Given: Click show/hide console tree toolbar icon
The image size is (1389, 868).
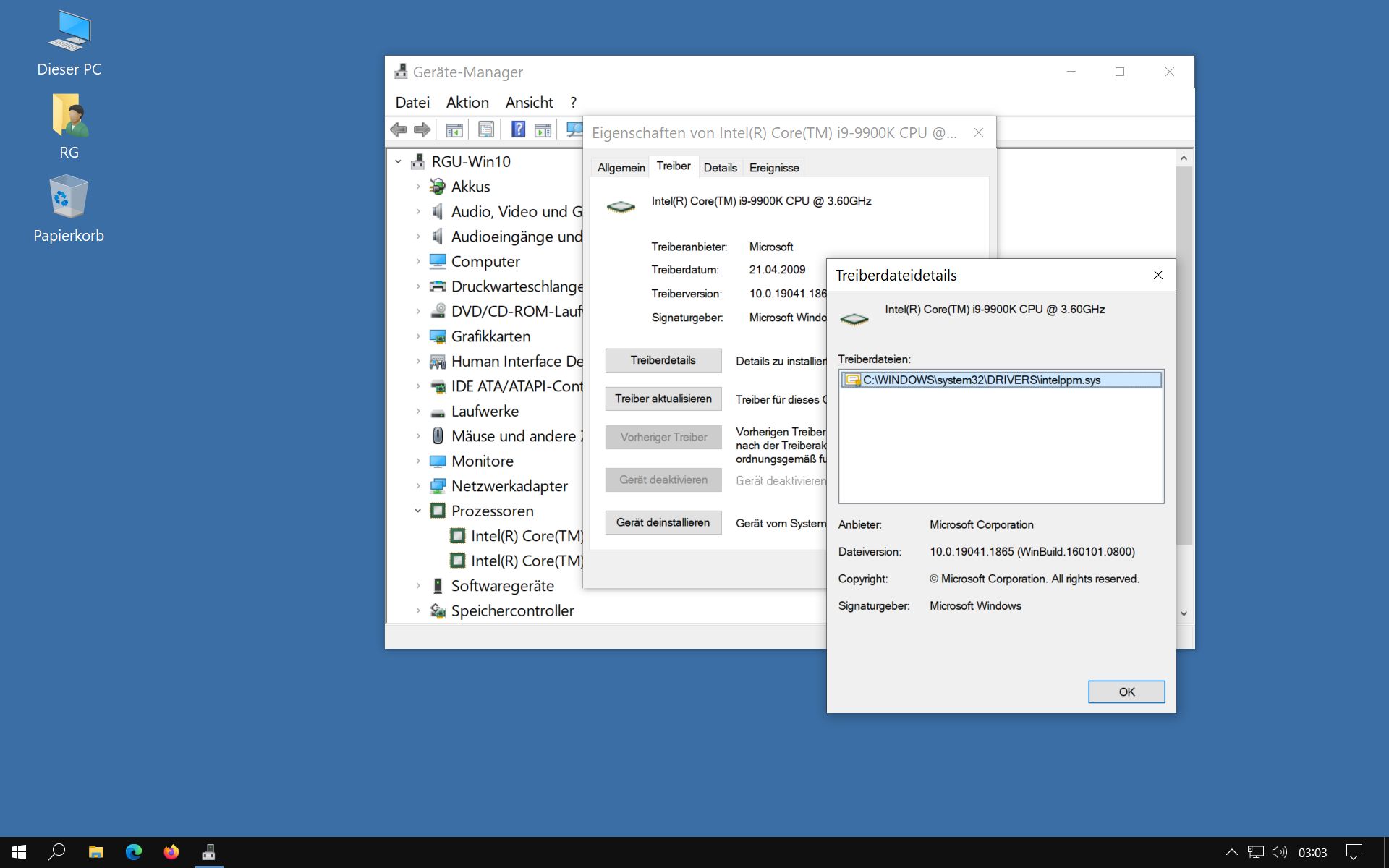Looking at the screenshot, I should (x=454, y=129).
